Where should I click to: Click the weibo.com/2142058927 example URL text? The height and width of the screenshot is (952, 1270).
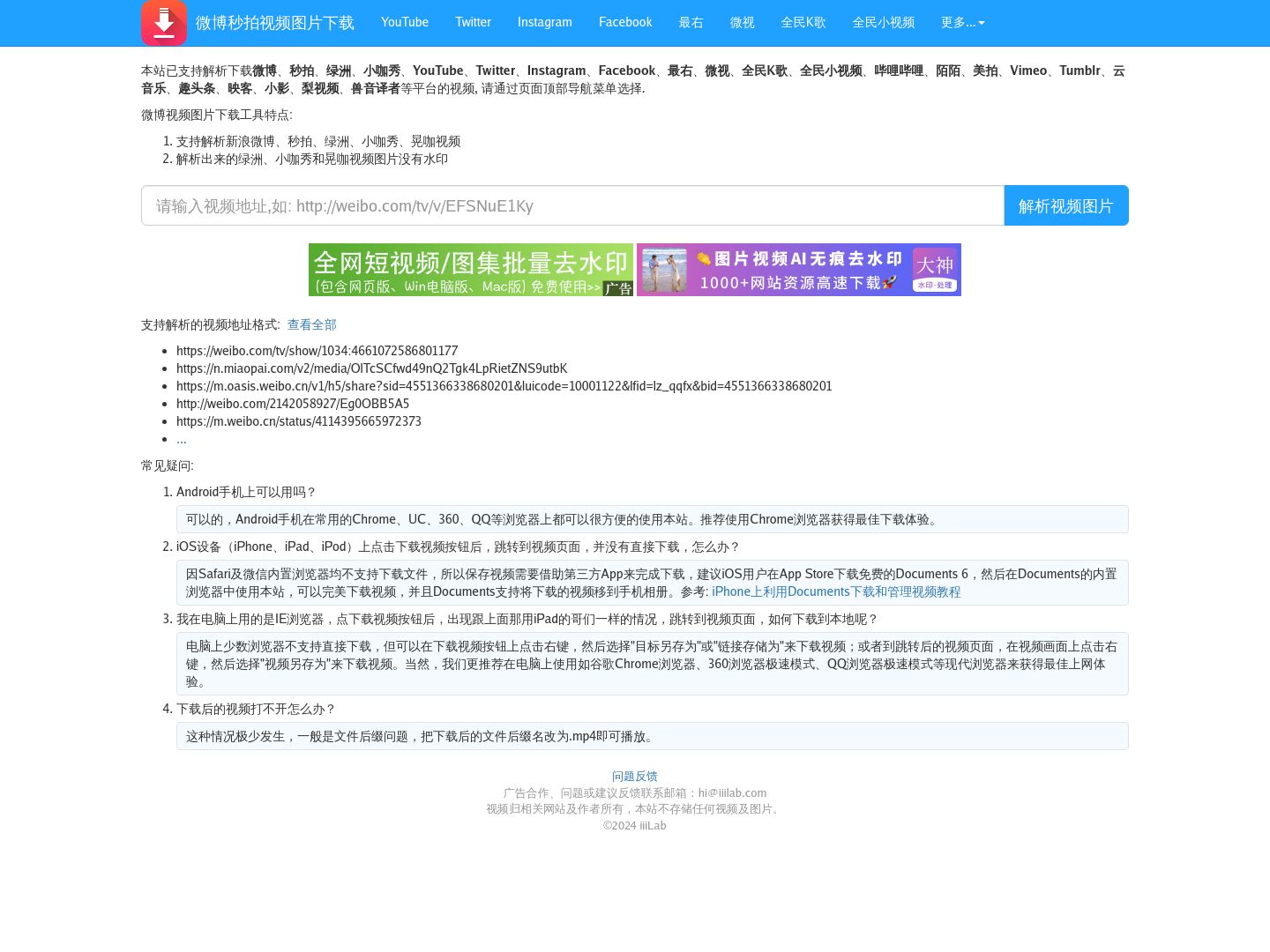293,404
